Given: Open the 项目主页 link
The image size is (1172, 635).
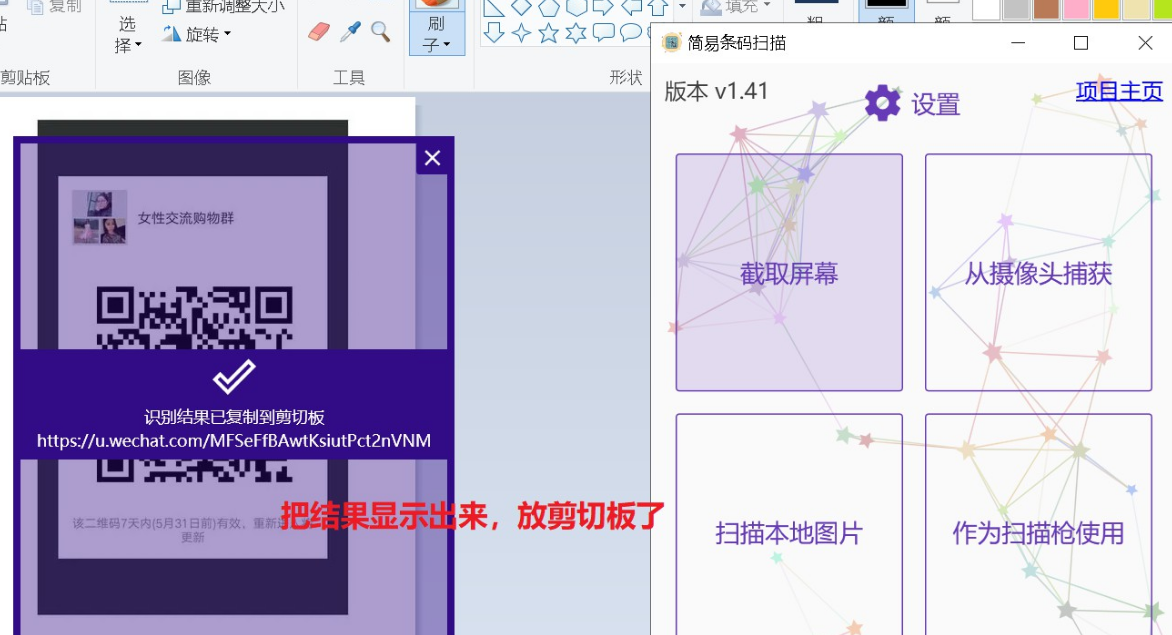Looking at the screenshot, I should point(1119,90).
